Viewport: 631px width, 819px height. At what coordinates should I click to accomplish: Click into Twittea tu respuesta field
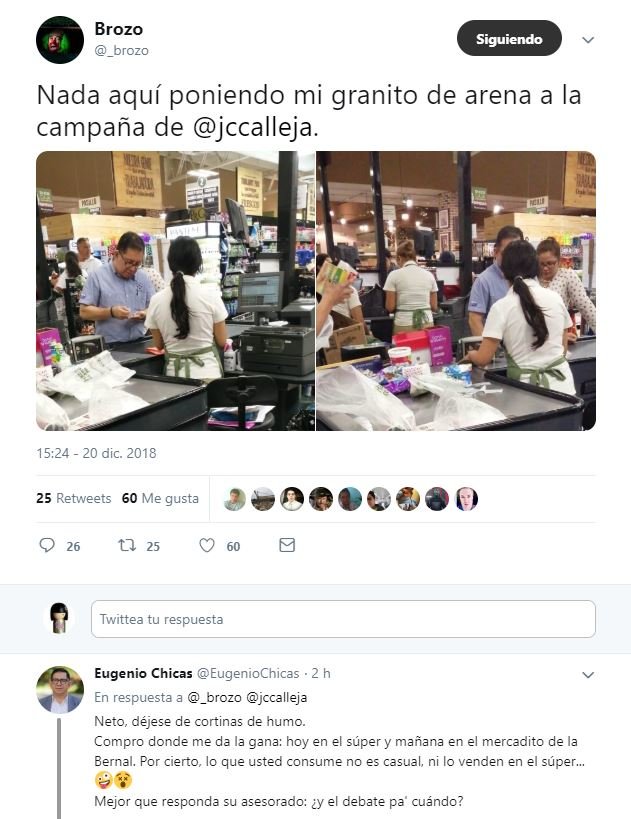coord(343,619)
